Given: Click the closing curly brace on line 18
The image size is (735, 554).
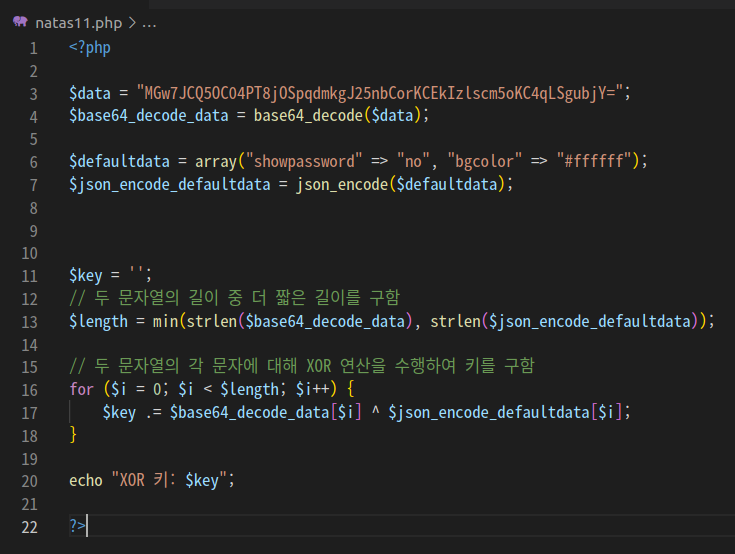Looking at the screenshot, I should click(73, 434).
